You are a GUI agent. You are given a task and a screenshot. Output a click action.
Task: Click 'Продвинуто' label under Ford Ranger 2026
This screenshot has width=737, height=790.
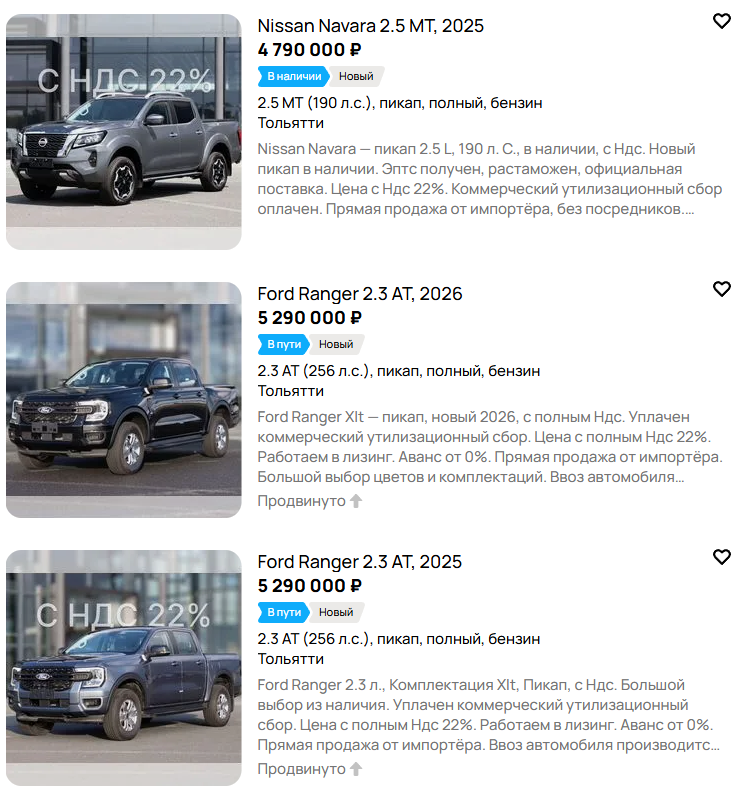(301, 501)
